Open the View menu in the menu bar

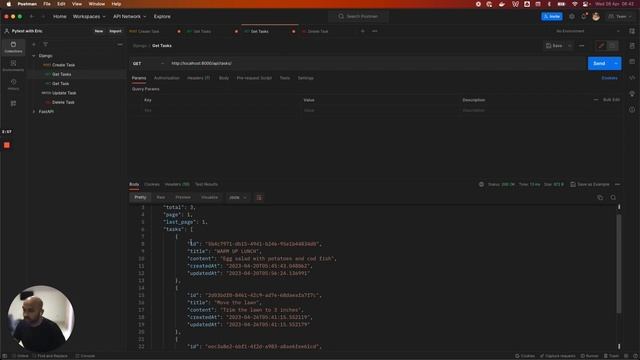pyautogui.click(x=77, y=4)
